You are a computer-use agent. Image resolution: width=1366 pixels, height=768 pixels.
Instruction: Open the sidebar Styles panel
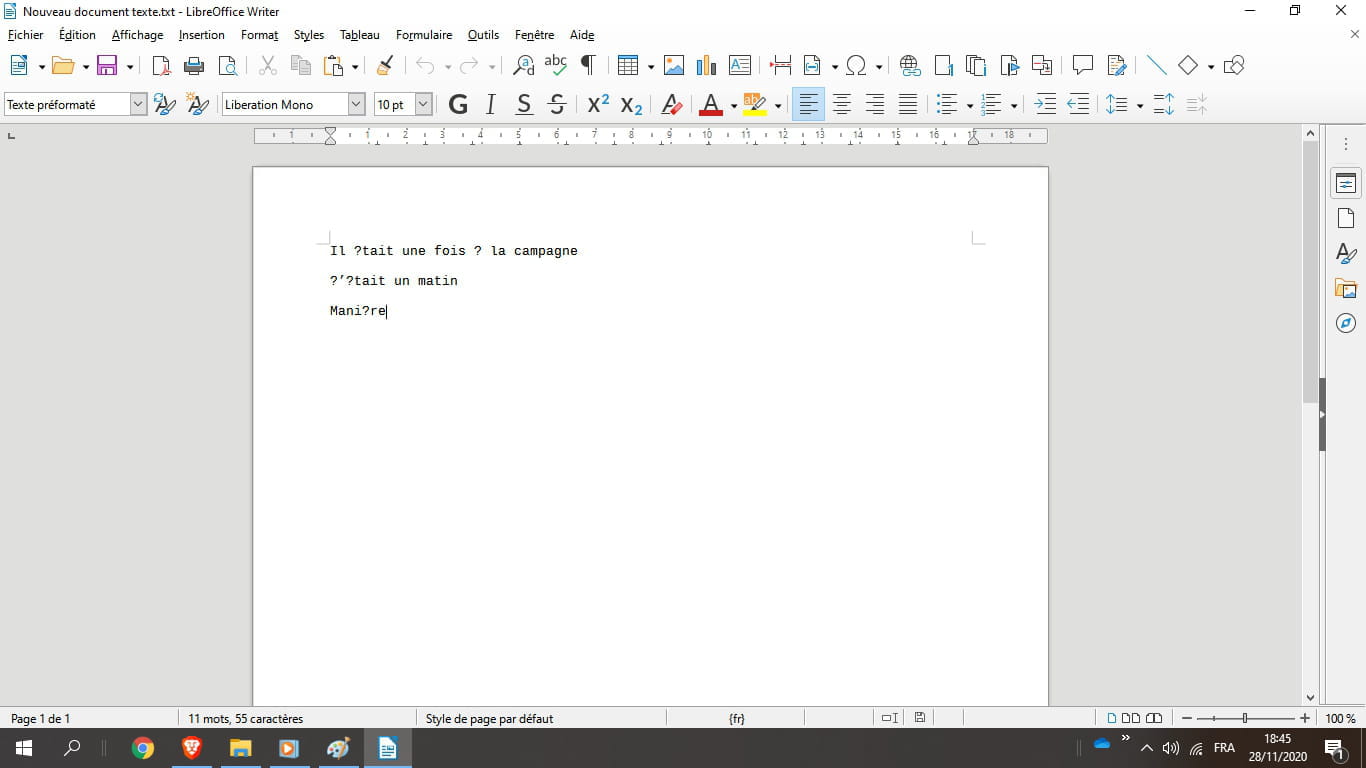tap(1346, 253)
